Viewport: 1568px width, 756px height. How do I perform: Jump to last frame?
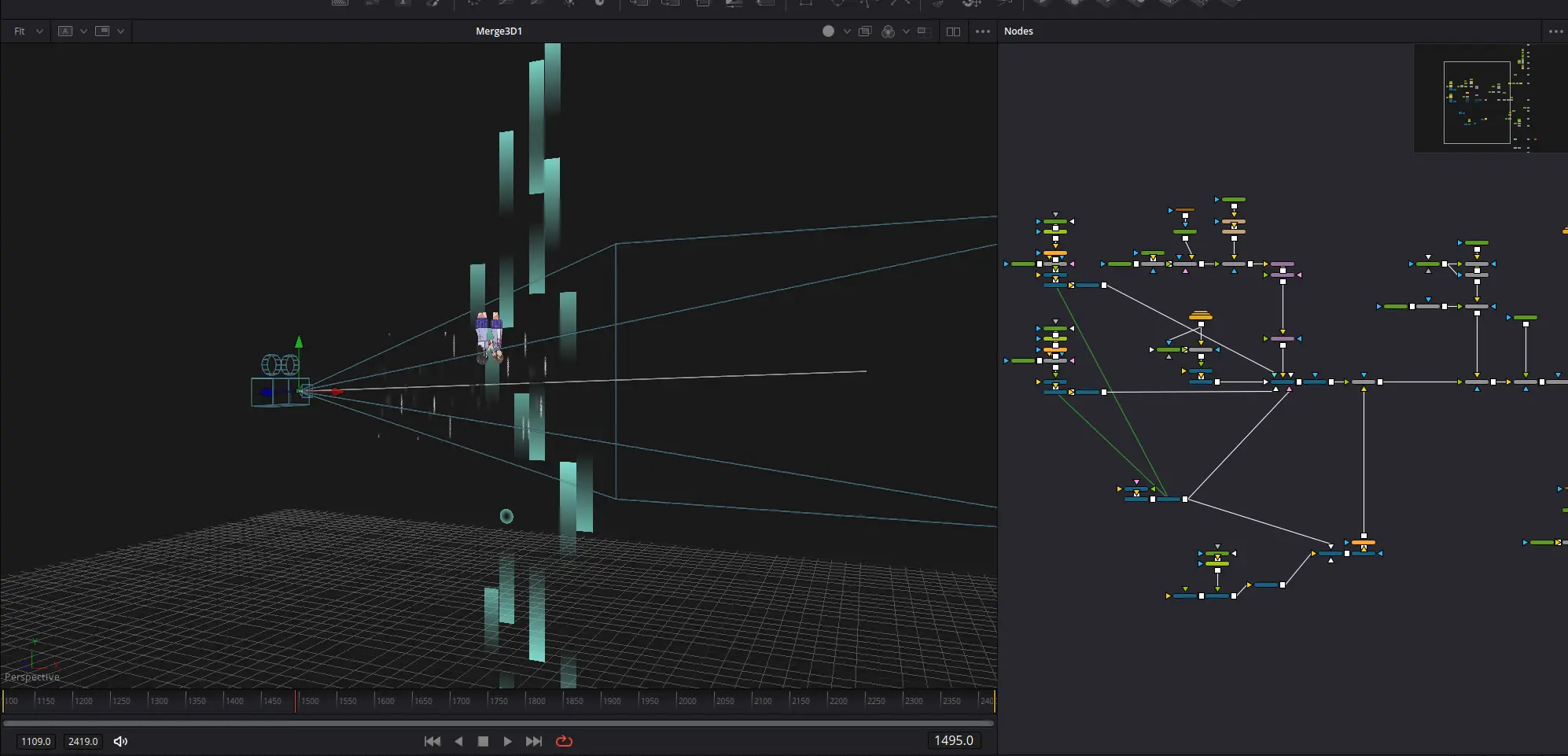point(534,741)
